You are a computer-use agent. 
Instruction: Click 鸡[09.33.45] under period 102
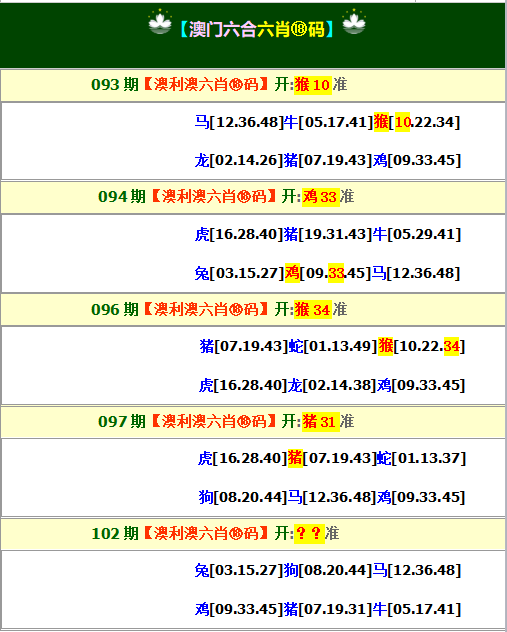(x=239, y=609)
